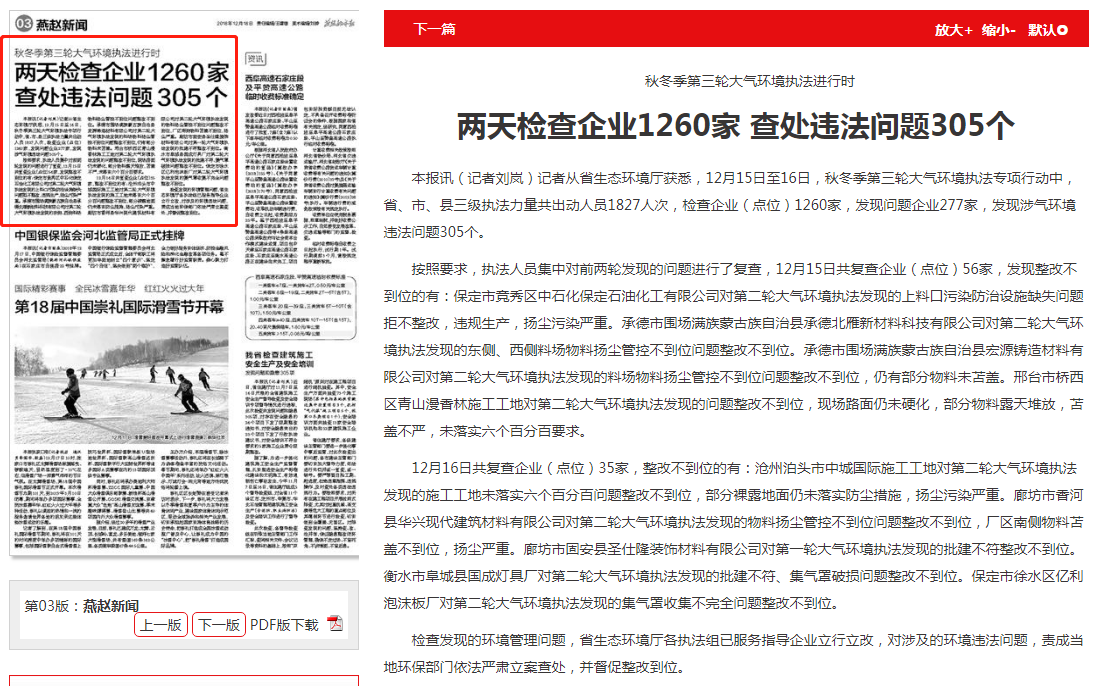The image size is (1096, 686).
Task: Click the paragraph starting 按照要求，执法人员
Action: [x=733, y=350]
